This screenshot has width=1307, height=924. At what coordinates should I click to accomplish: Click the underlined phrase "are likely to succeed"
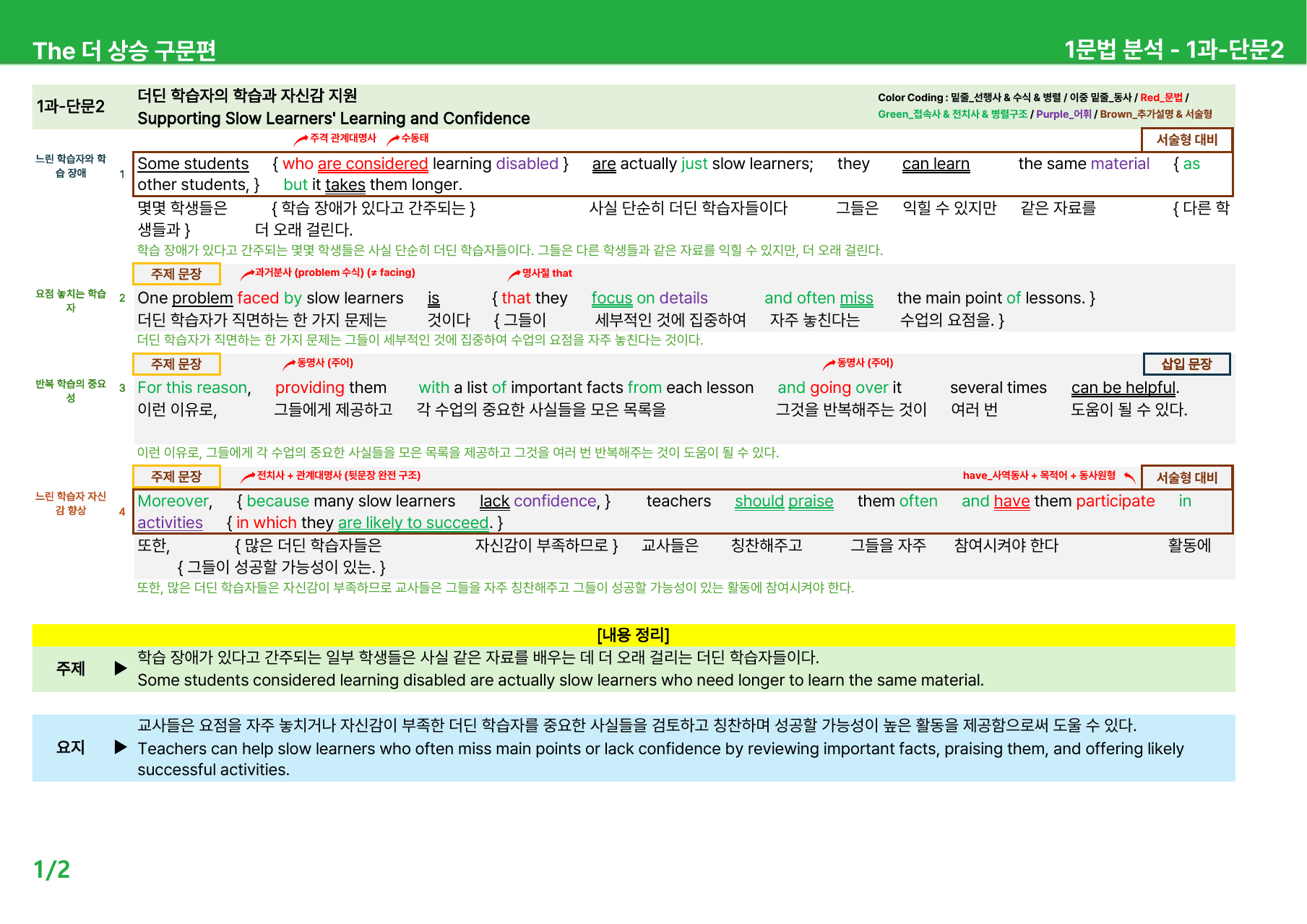(x=413, y=522)
